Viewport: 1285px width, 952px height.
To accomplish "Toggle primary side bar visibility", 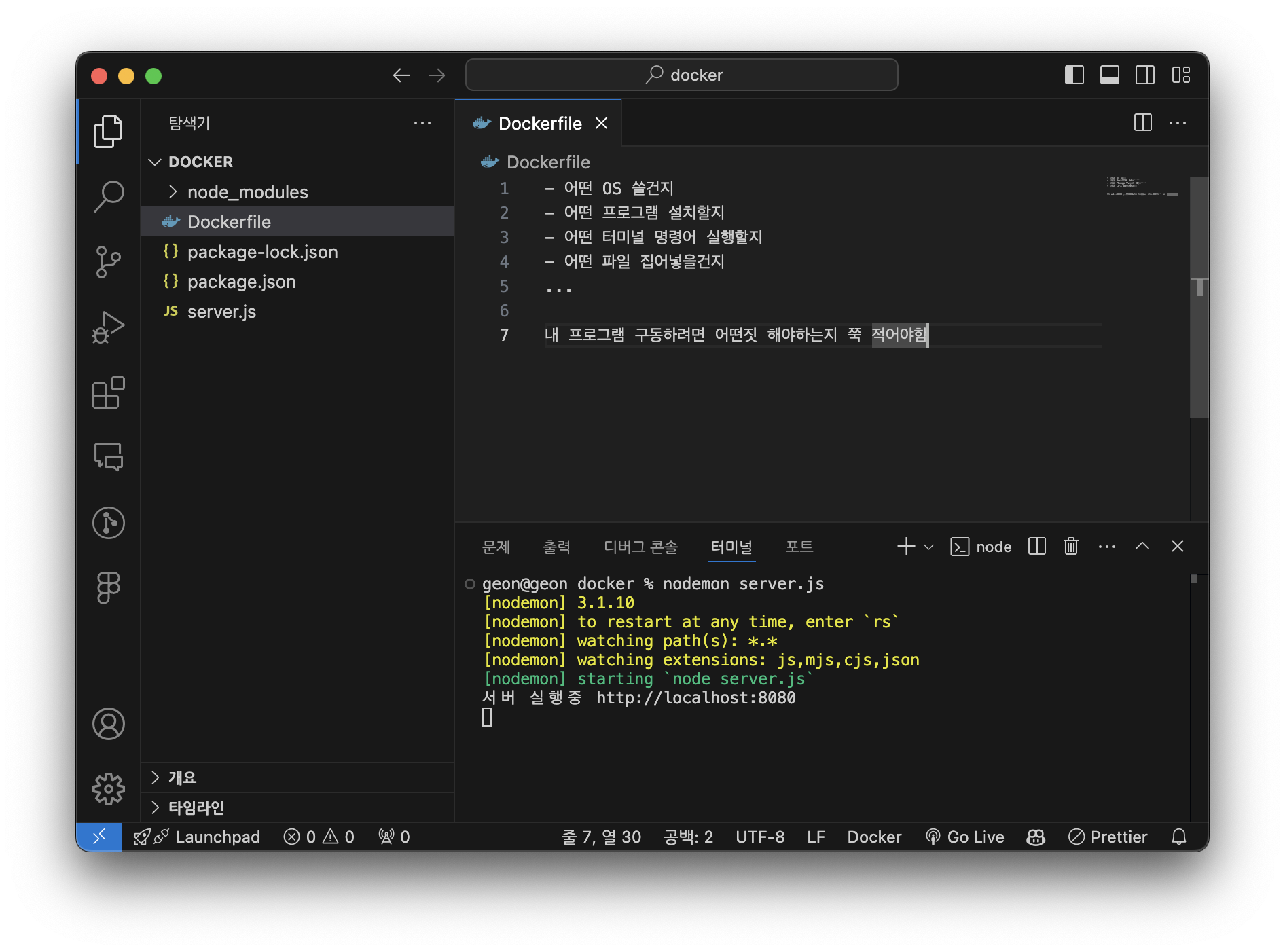I will 1074,75.
